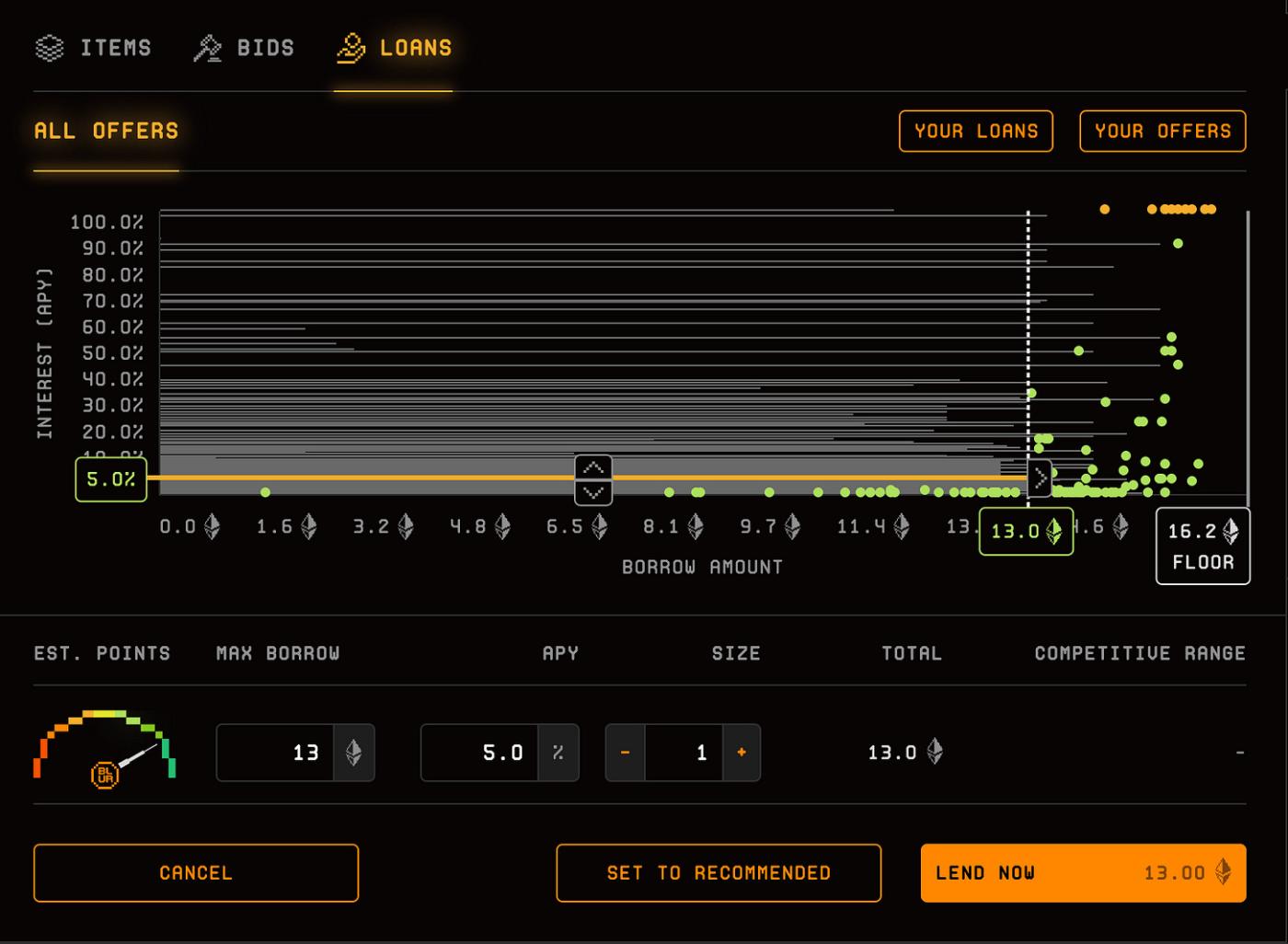Click the Blur logo on points gauge
The image size is (1288, 944).
click(105, 775)
